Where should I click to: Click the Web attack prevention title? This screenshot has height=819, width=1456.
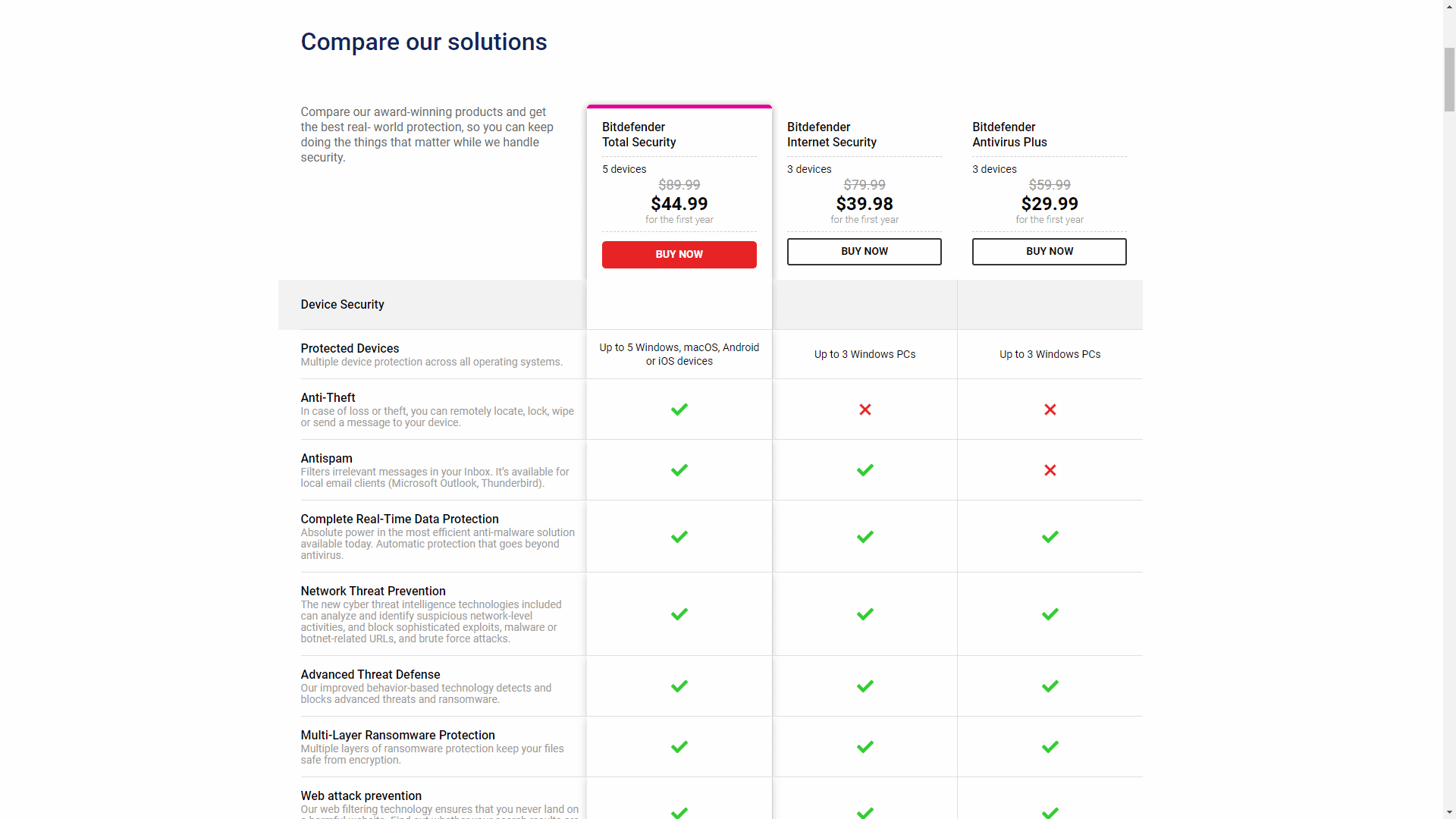click(361, 795)
